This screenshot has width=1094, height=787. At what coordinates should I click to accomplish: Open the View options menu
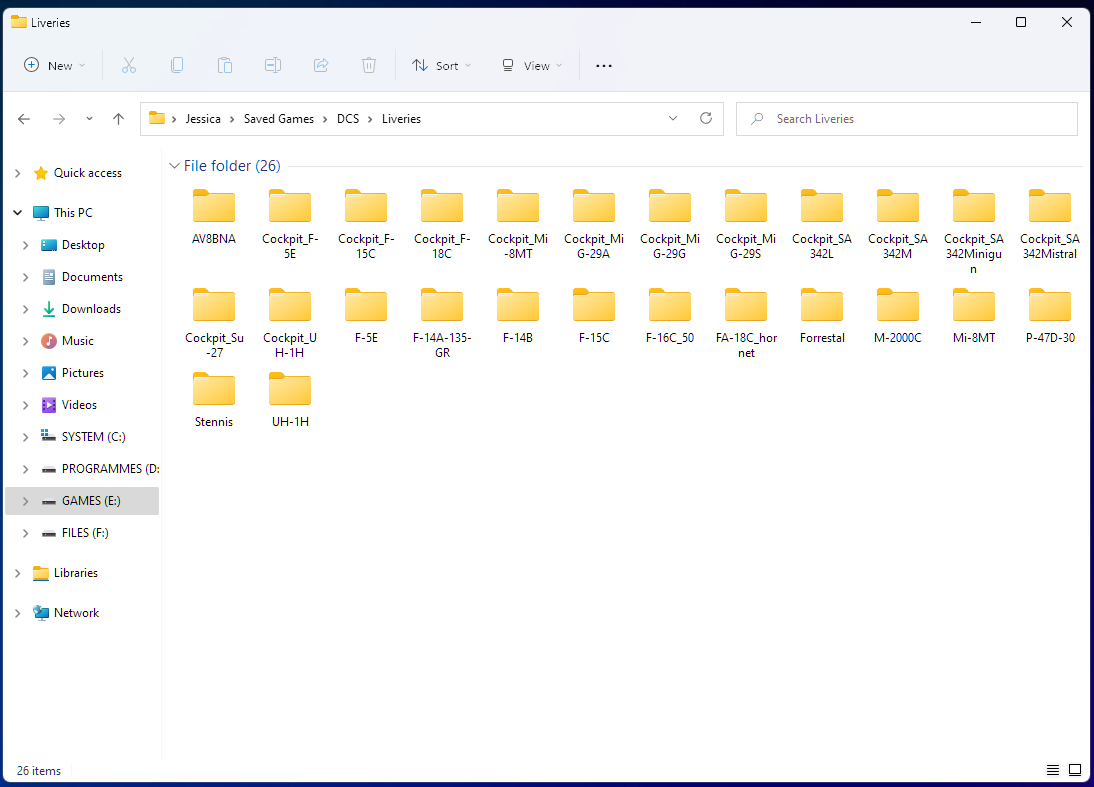click(x=532, y=66)
